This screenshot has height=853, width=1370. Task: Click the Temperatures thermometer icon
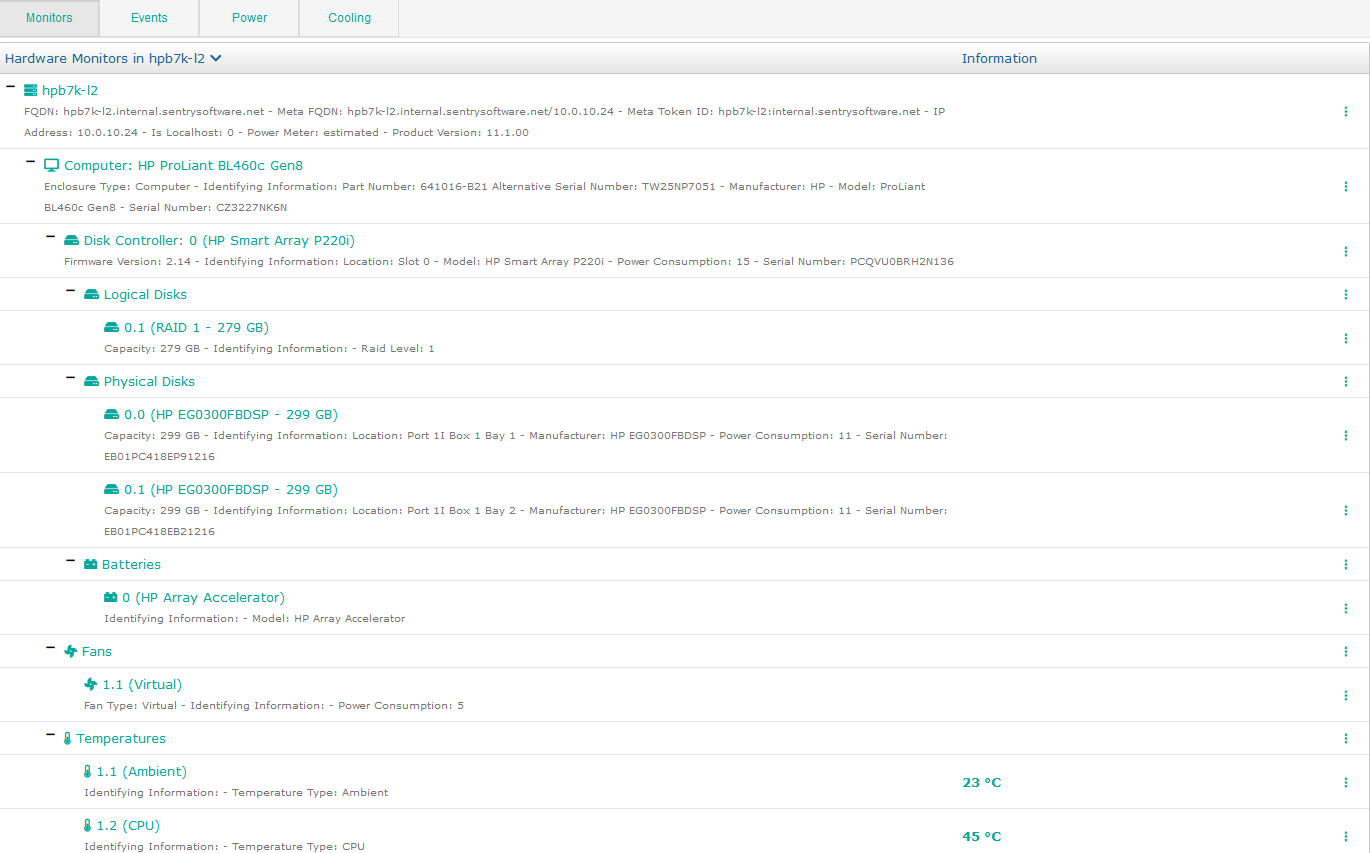[x=67, y=738]
